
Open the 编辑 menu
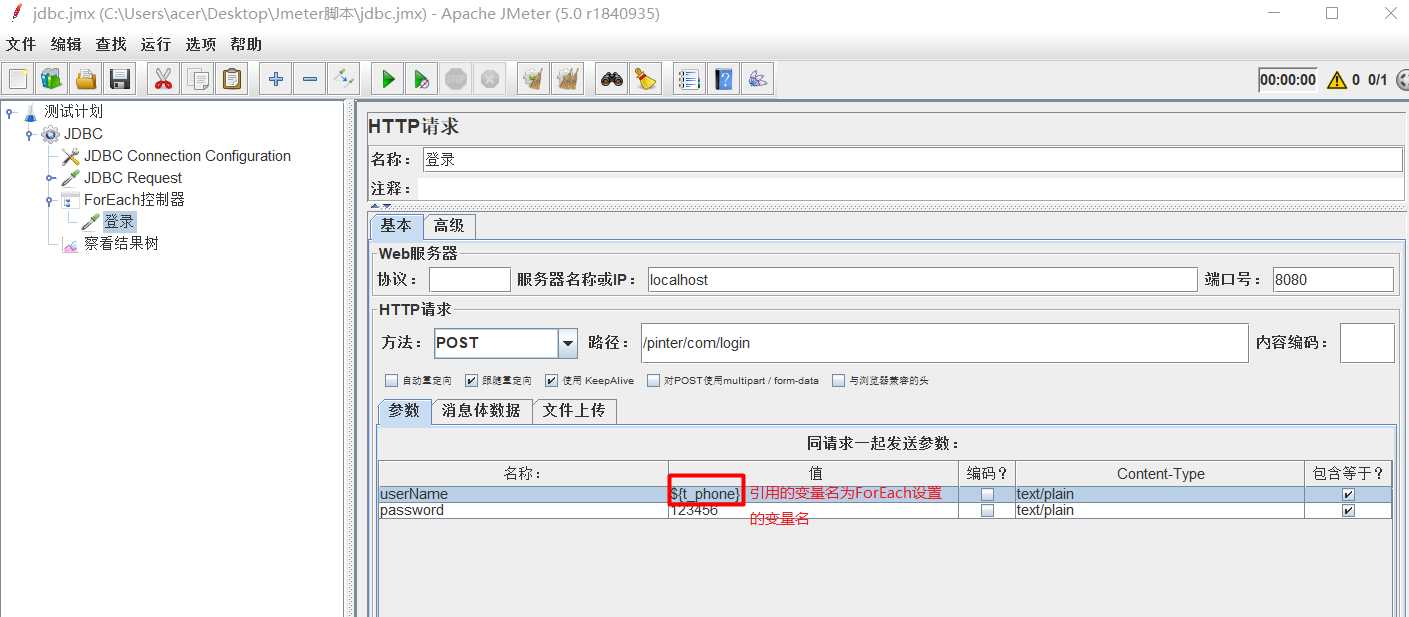pyautogui.click(x=66, y=44)
